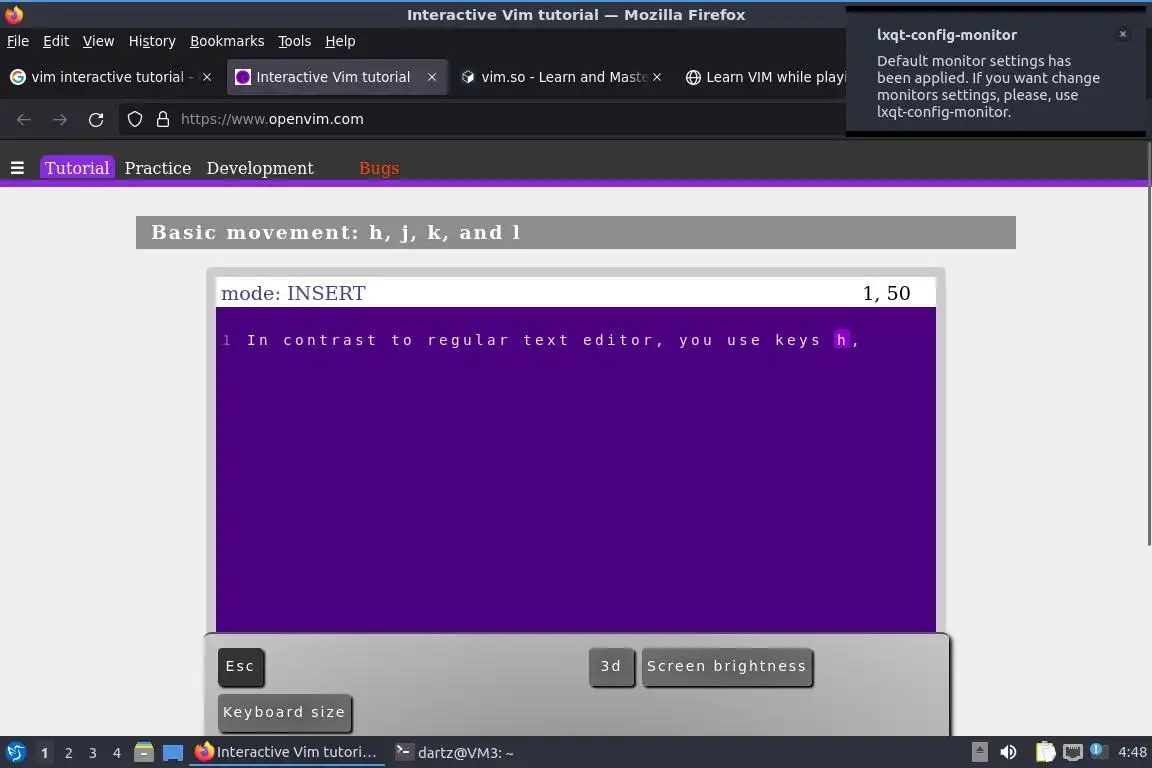Open the File menu
1152x768 pixels.
(18, 41)
